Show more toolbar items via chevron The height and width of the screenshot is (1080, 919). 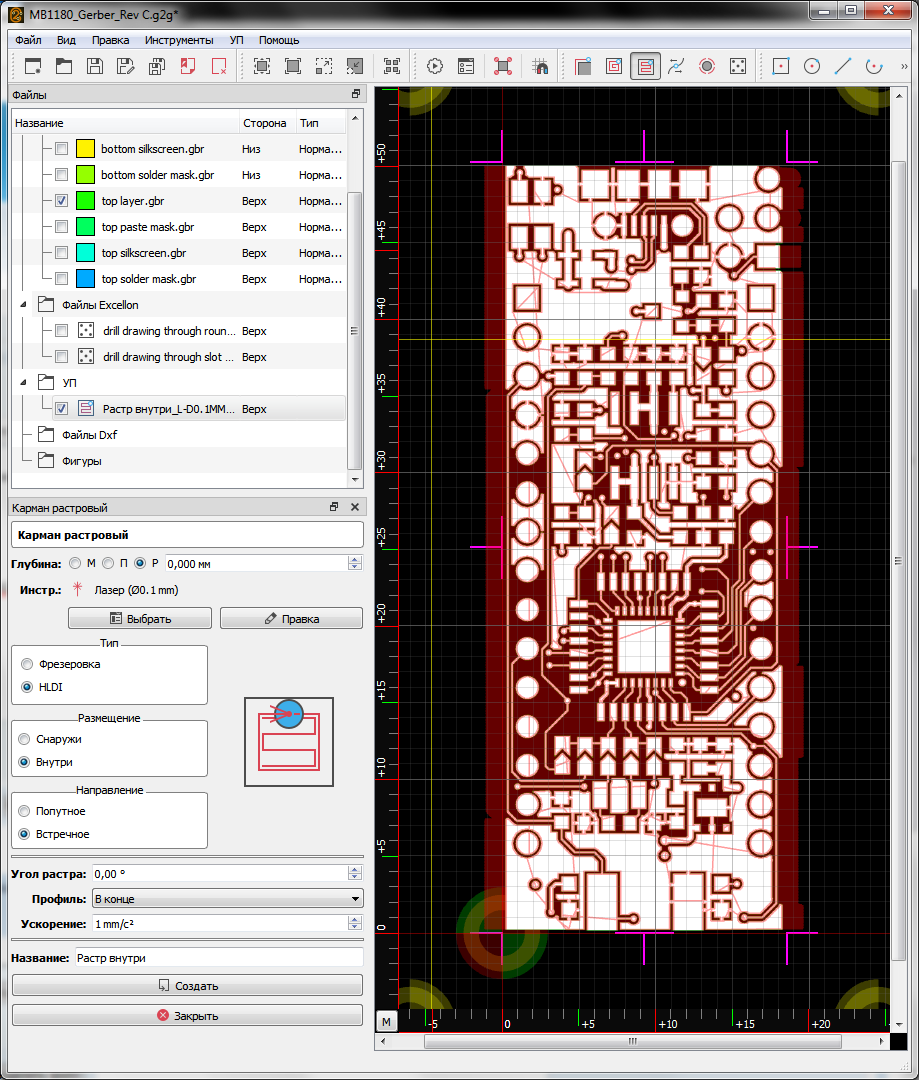904,66
